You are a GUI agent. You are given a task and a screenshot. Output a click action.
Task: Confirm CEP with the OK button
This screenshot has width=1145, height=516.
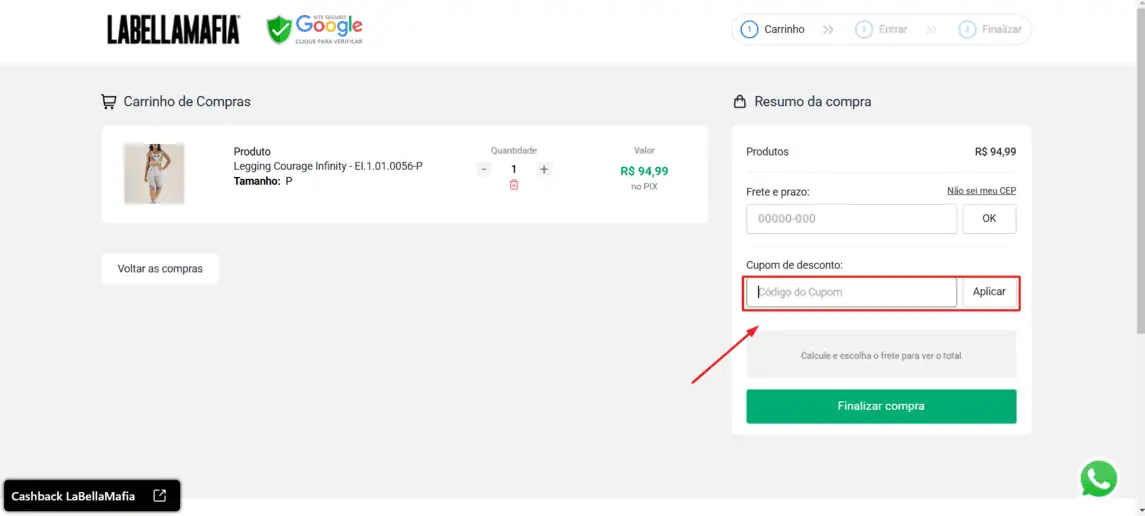(989, 219)
